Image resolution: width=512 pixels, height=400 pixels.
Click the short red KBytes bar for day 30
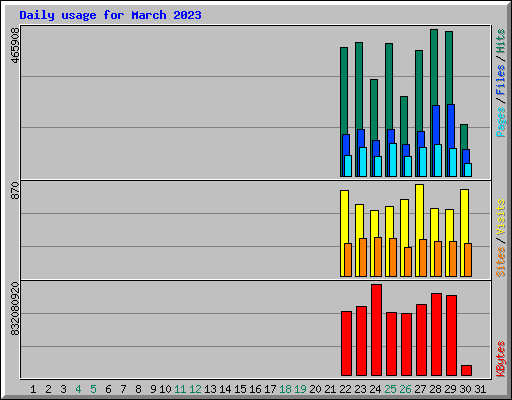coord(467,371)
